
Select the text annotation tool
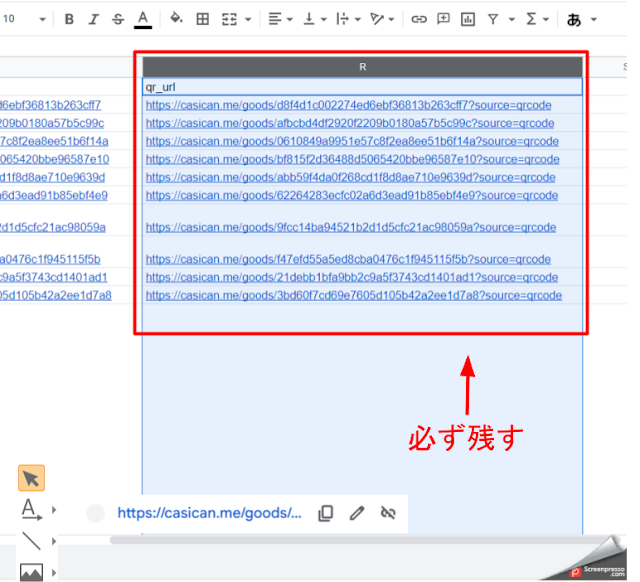click(31, 509)
